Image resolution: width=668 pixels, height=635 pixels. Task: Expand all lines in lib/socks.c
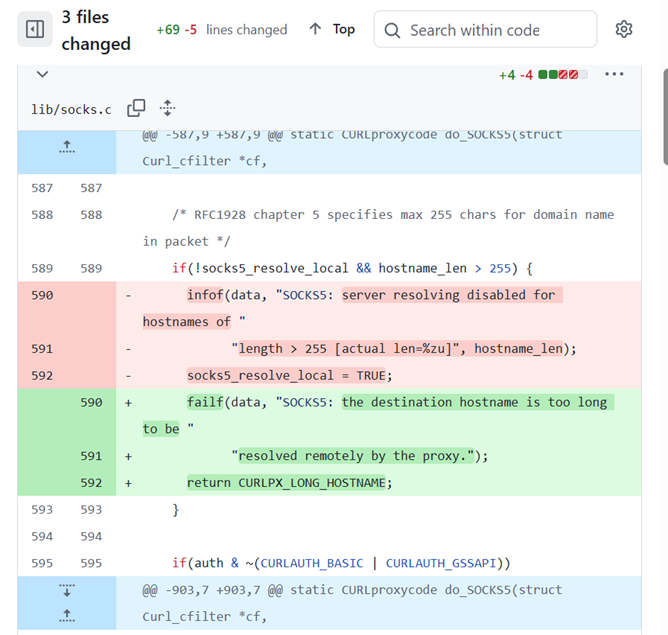168,108
